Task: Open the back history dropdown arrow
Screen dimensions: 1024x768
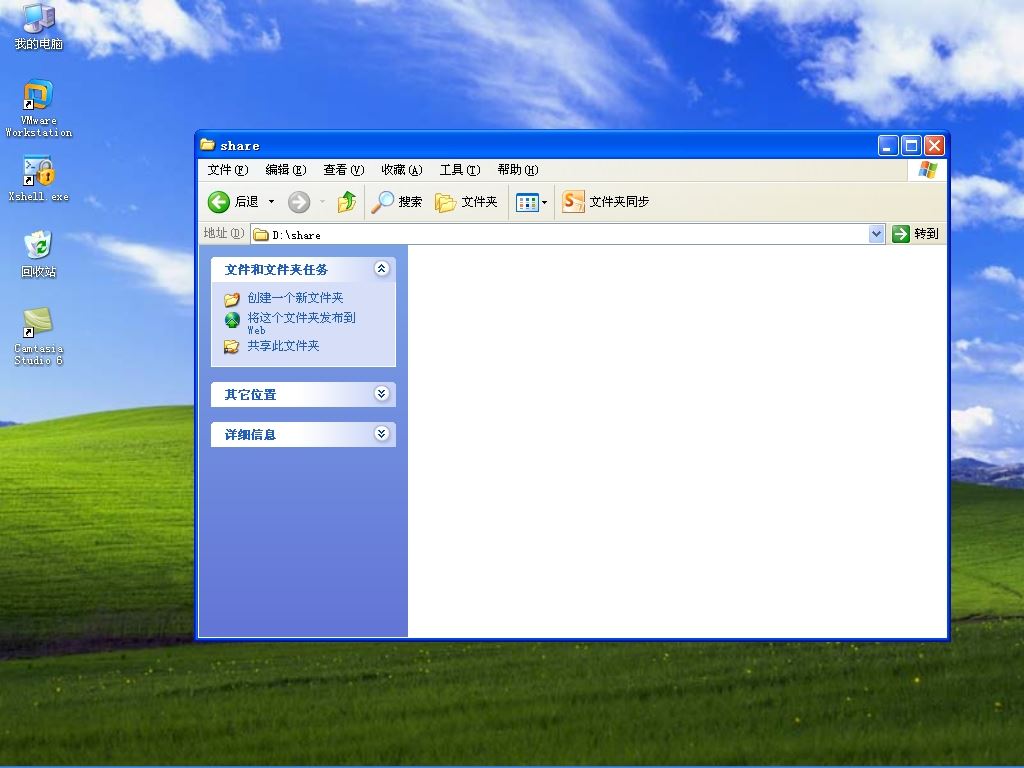Action: pyautogui.click(x=272, y=202)
